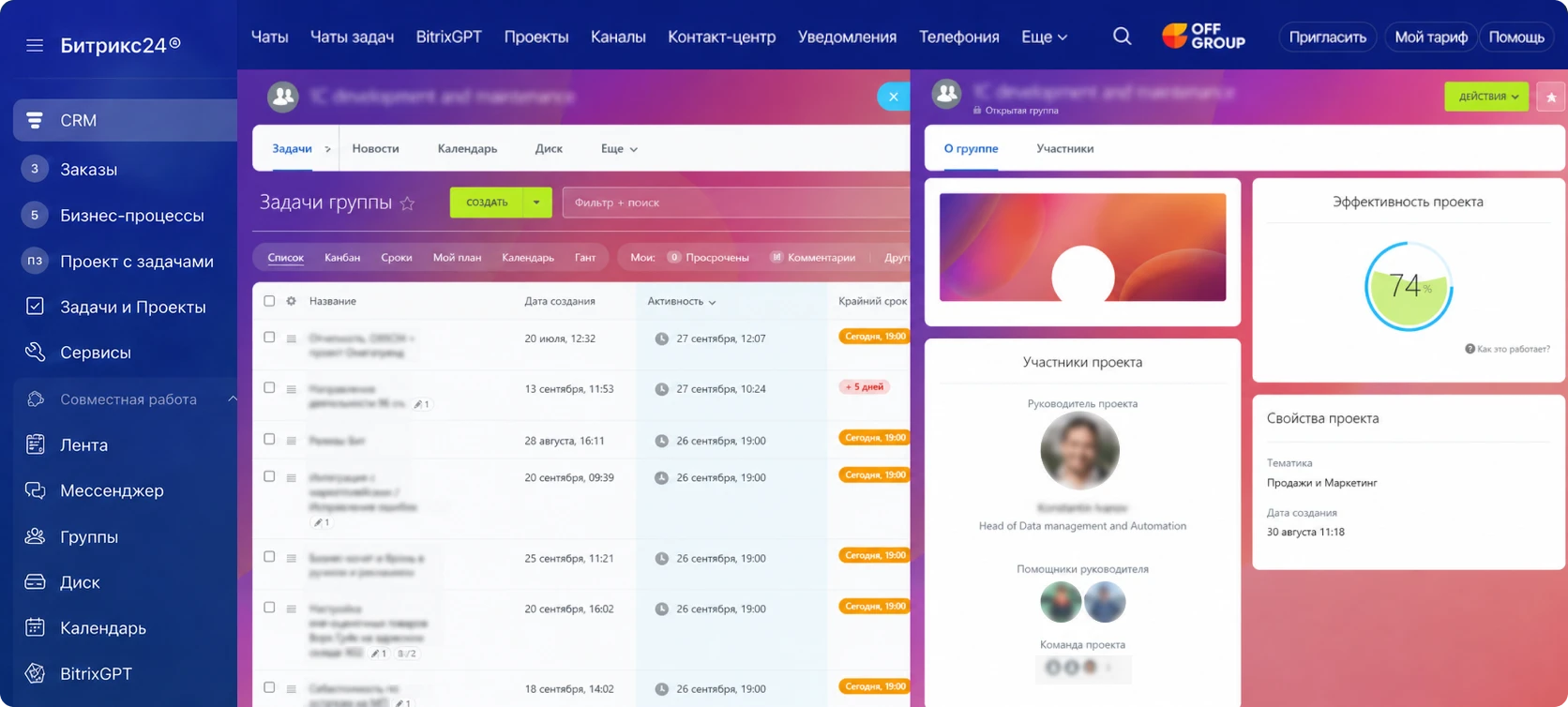The width and height of the screenshot is (1568, 707).
Task: Click the green СОЗДАТЬ button
Action: coord(487,203)
